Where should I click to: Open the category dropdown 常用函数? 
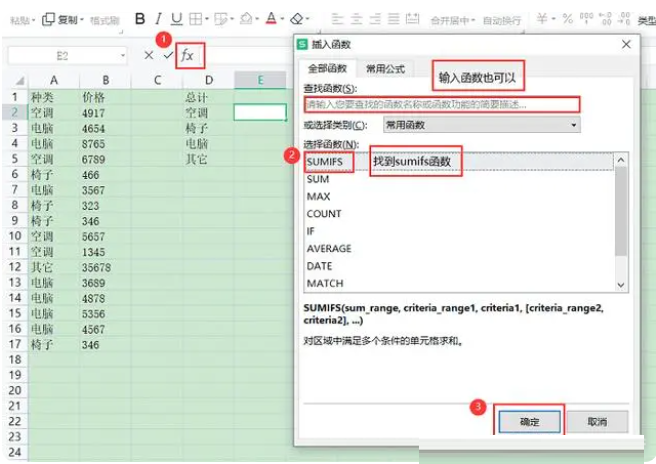tap(468, 125)
